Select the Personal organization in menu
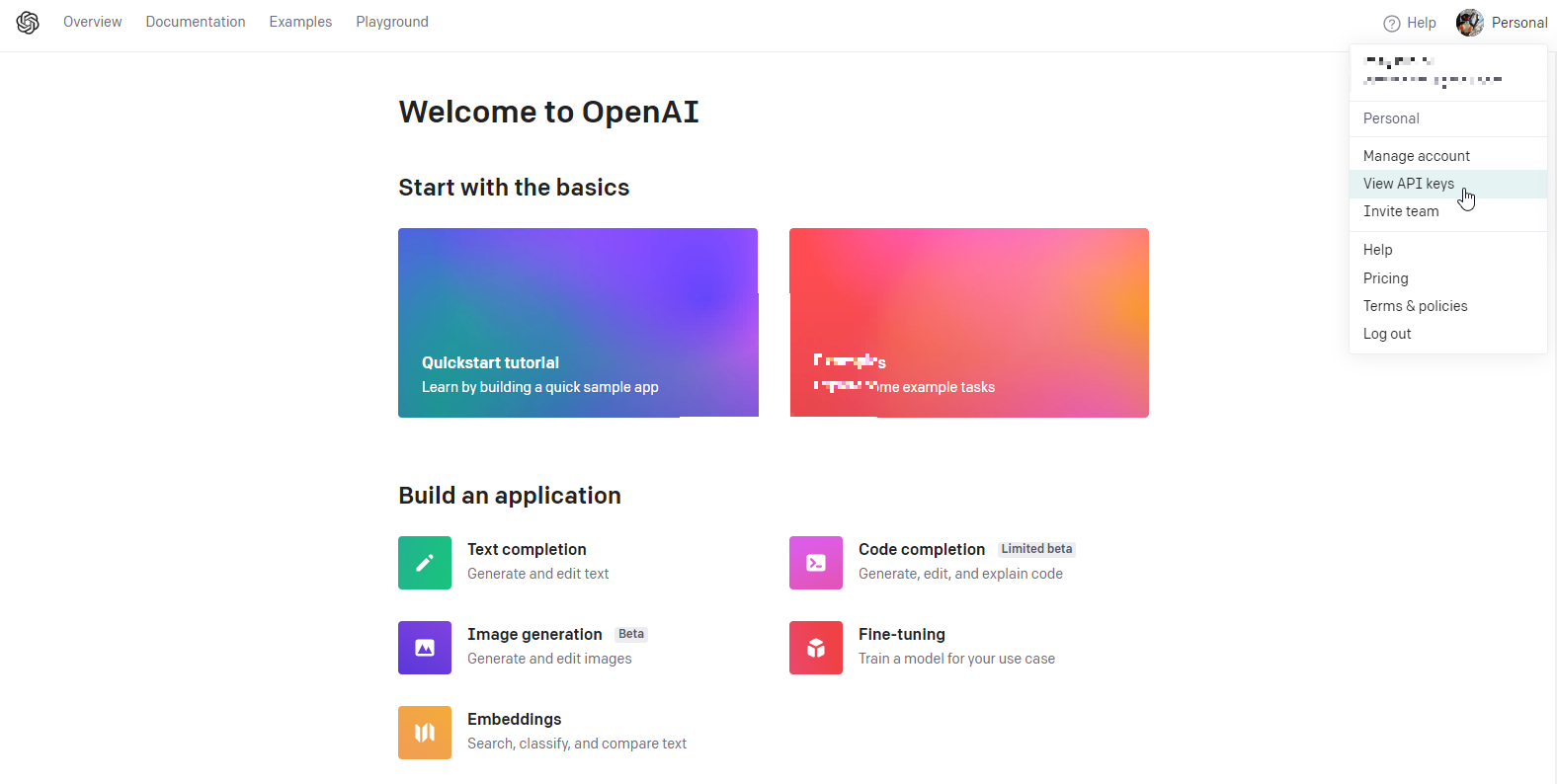The image size is (1557, 784). [x=1448, y=118]
